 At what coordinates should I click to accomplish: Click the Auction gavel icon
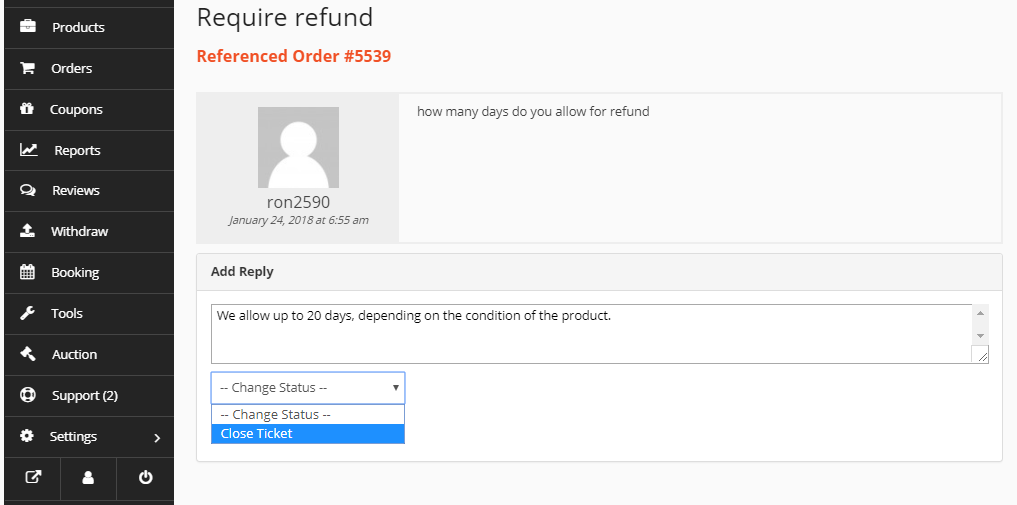(x=27, y=354)
